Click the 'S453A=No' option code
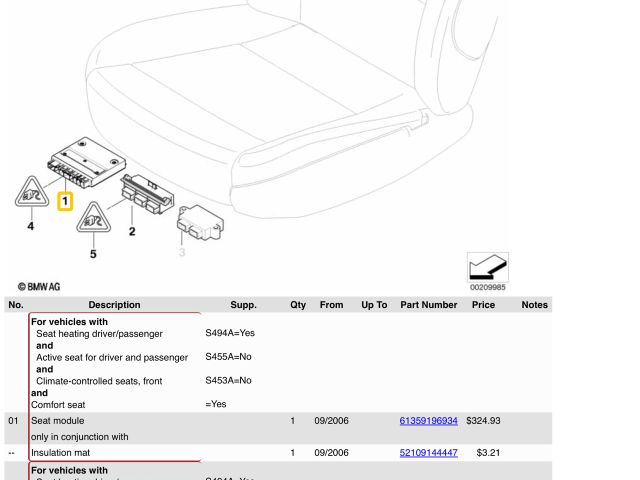The height and width of the screenshot is (480, 640). (x=228, y=380)
